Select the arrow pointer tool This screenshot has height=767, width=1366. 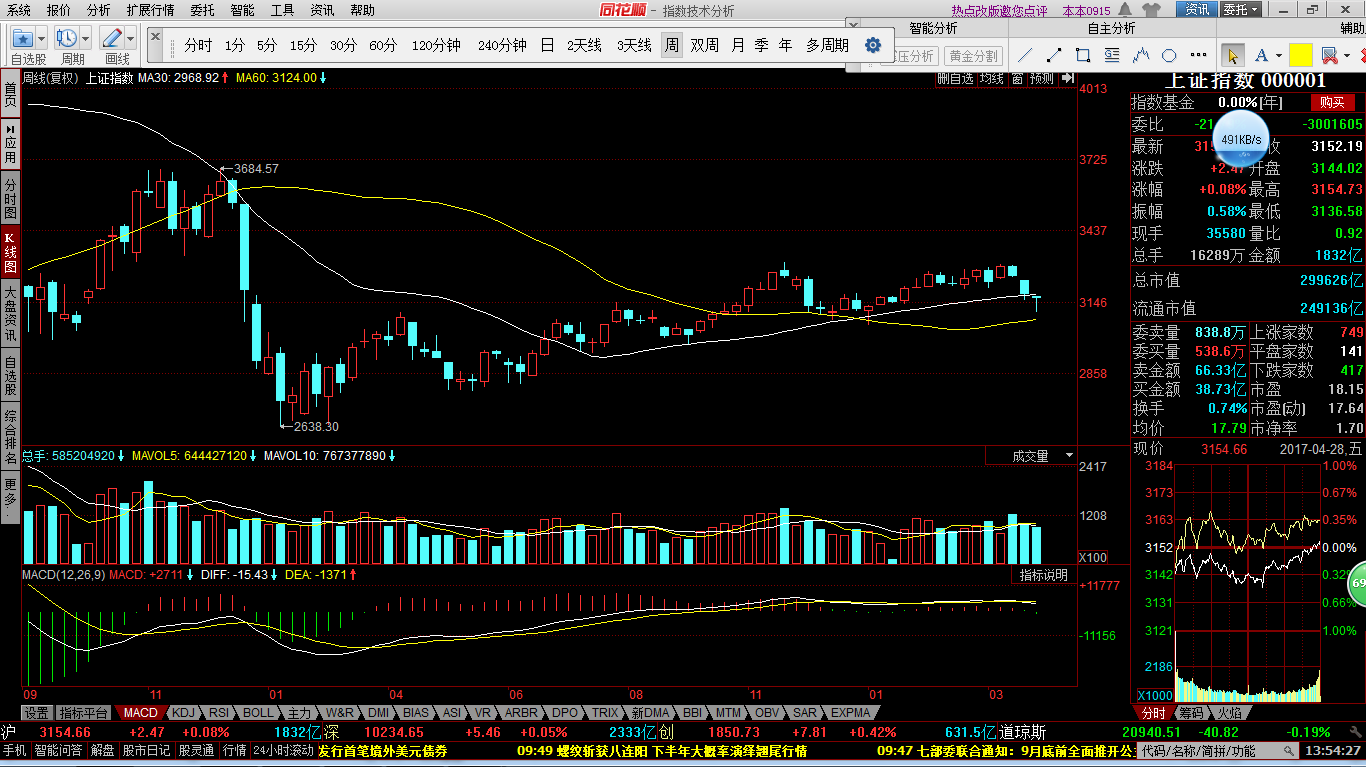click(x=1233, y=55)
